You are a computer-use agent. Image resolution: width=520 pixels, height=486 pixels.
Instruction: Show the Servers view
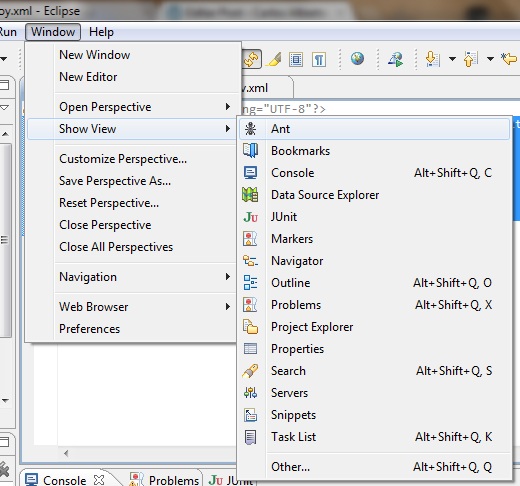(x=374, y=393)
